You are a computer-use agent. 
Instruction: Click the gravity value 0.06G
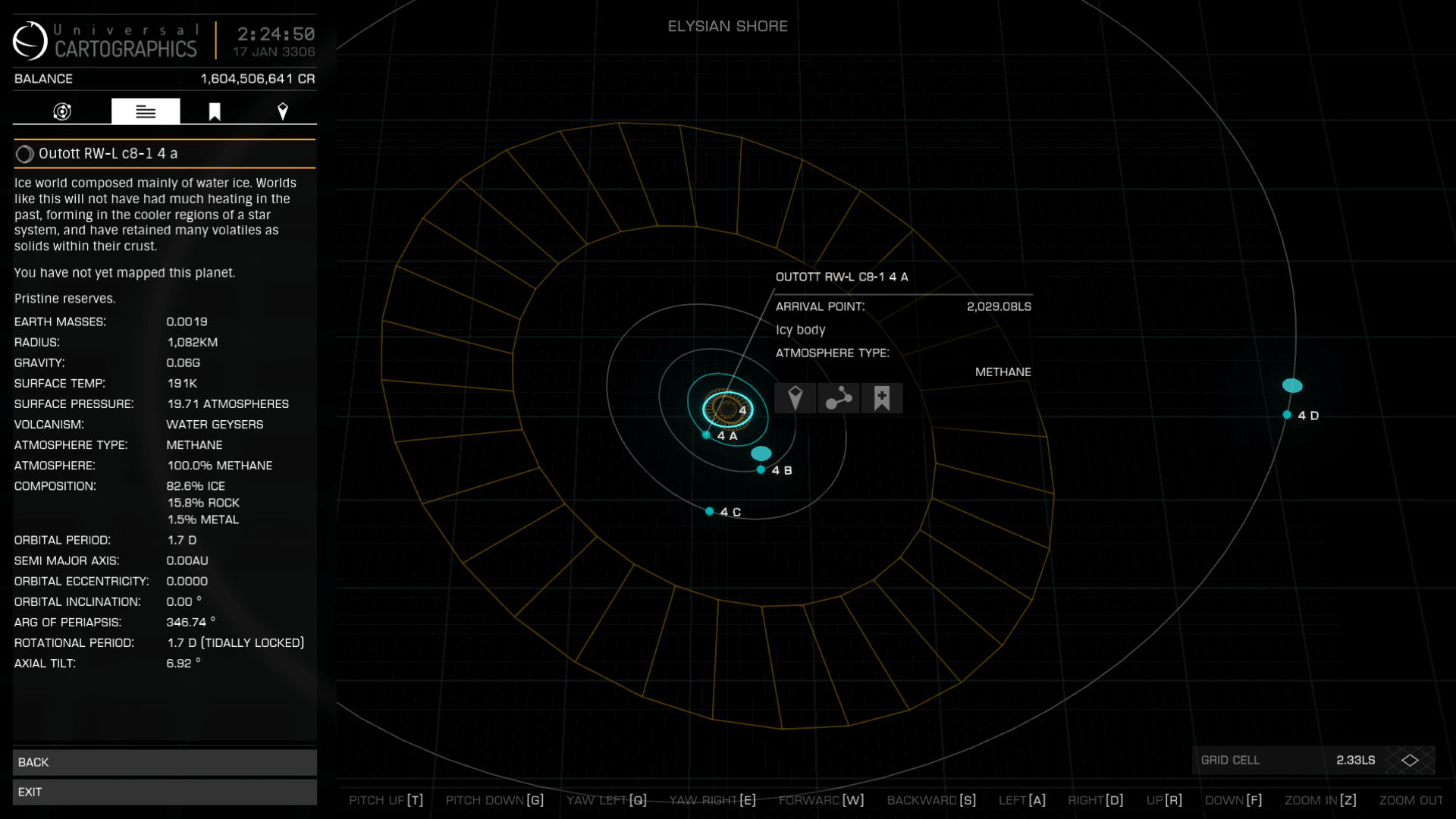pos(184,362)
